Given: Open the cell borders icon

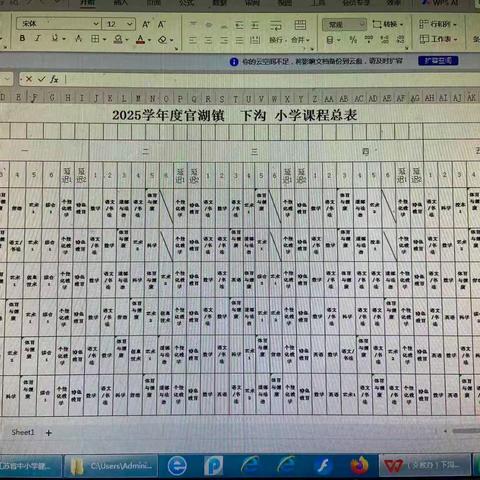Looking at the screenshot, I should 95,39.
